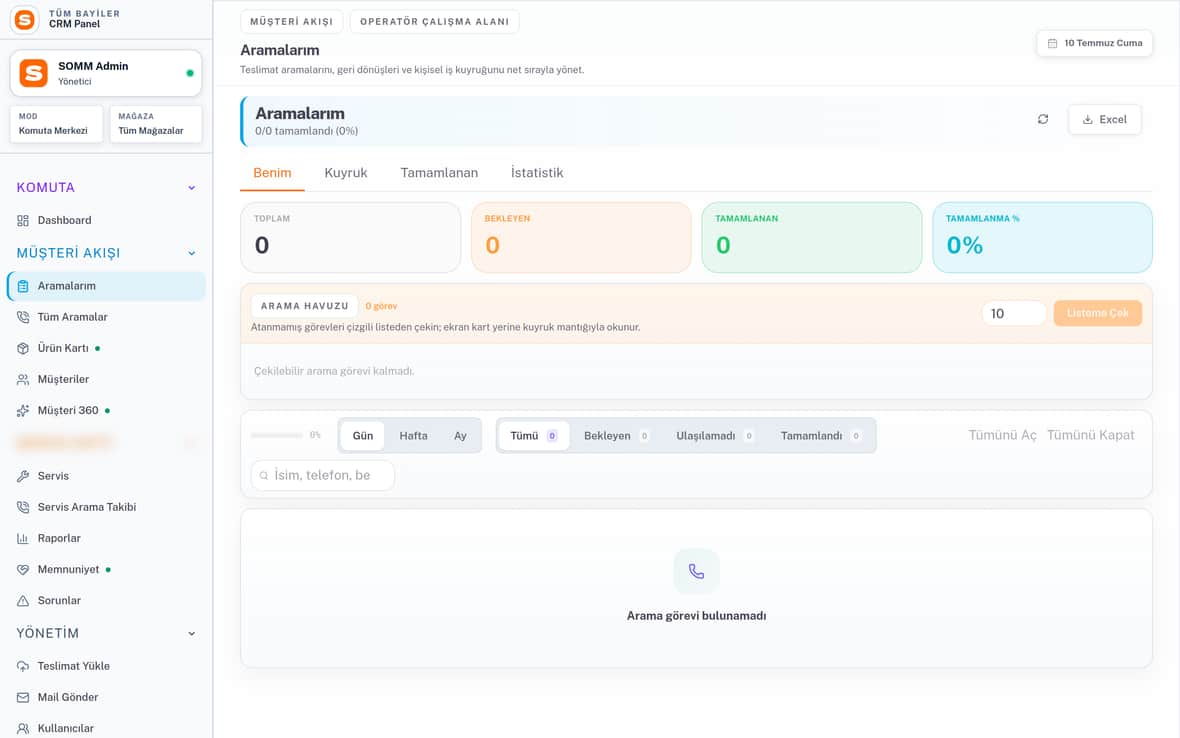Open Mail Gönder in the sidebar
The height and width of the screenshot is (738, 1180).
coord(106,697)
